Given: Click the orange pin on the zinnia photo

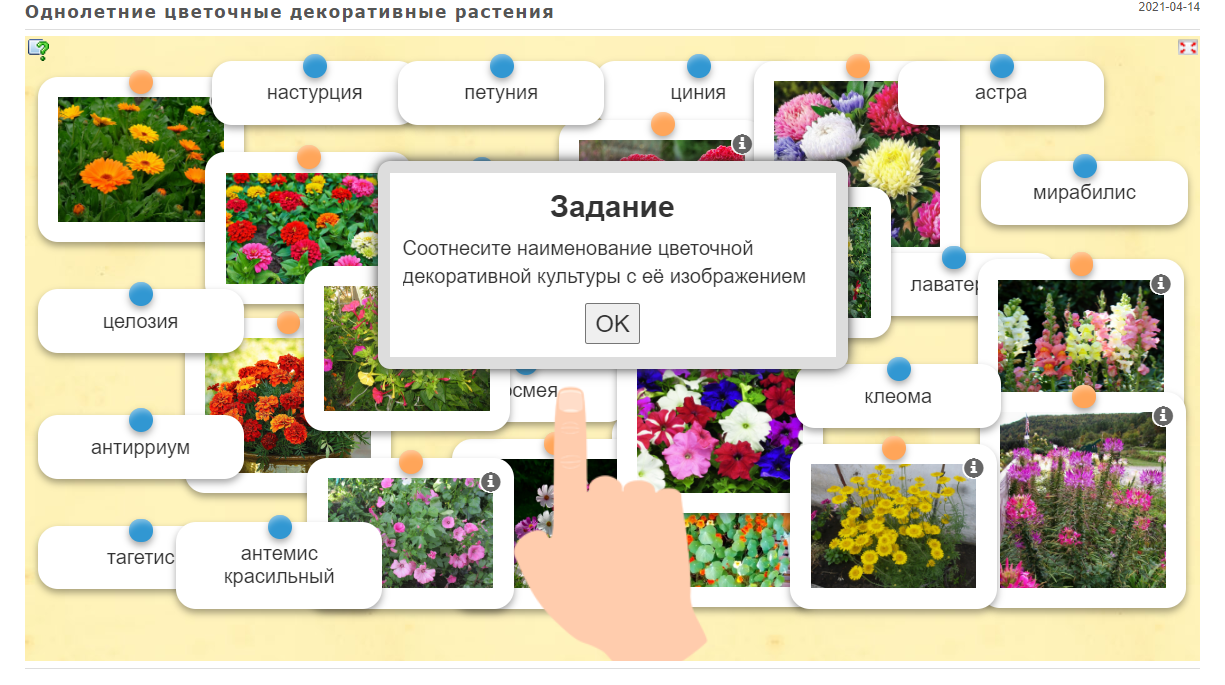Looking at the screenshot, I should [309, 157].
